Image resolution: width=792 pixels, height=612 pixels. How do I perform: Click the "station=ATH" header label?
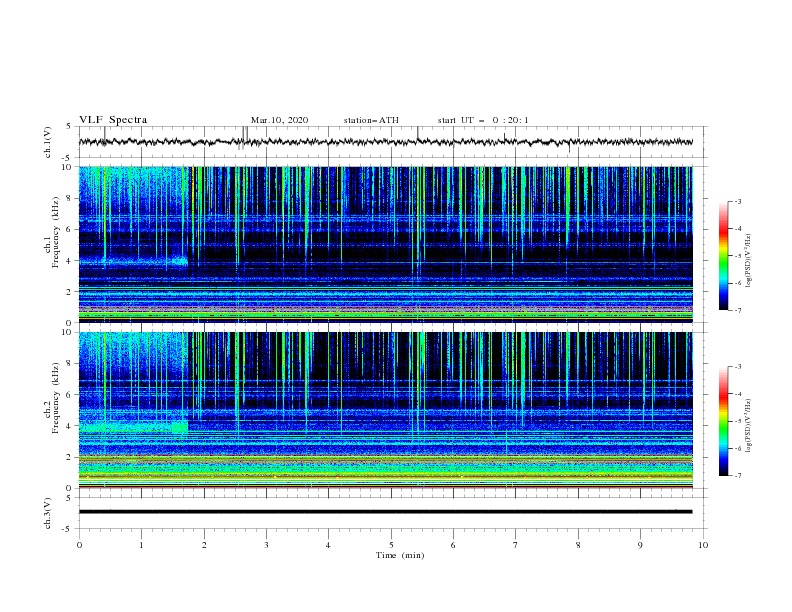[x=371, y=120]
